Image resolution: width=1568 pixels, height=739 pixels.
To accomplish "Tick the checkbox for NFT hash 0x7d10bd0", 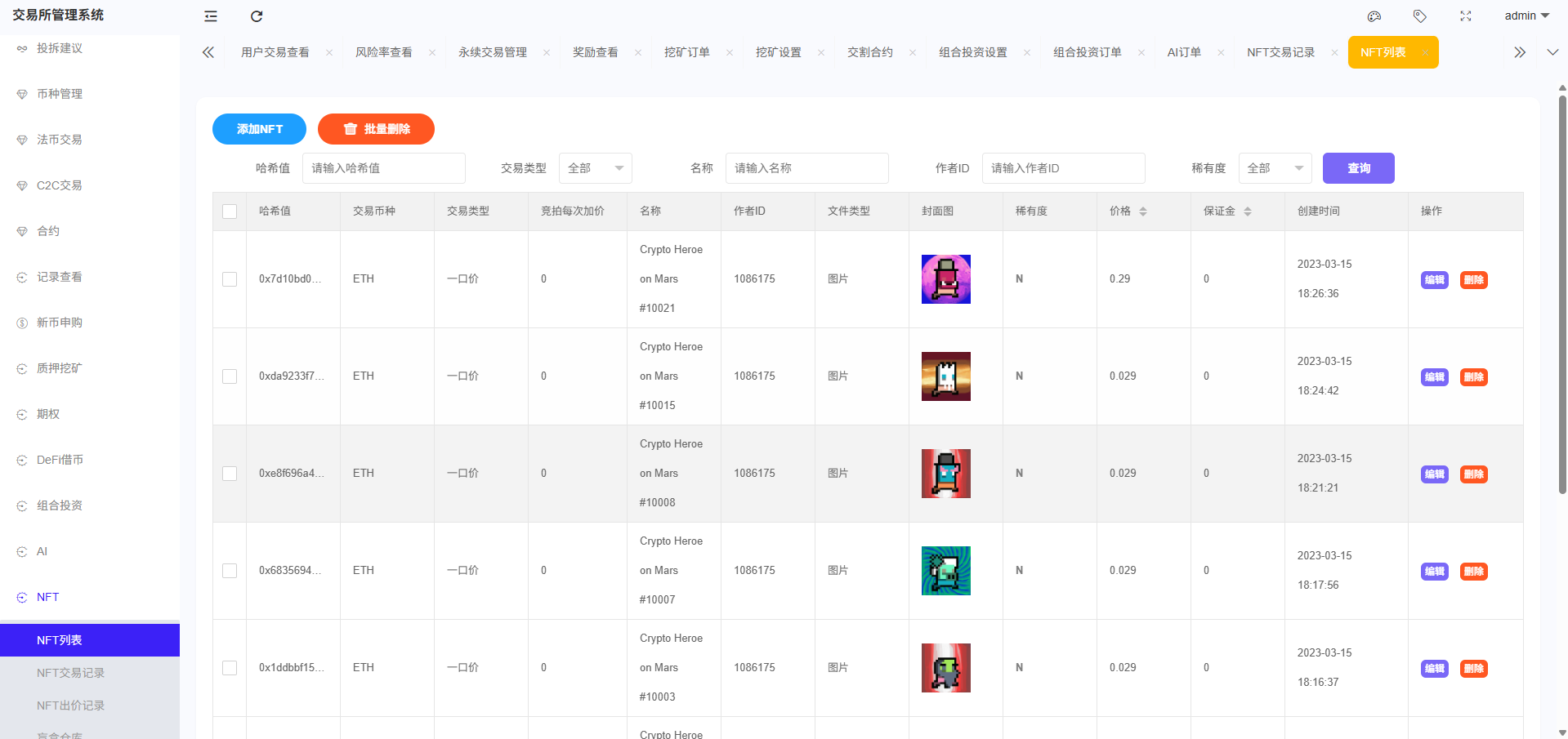I will (230, 279).
